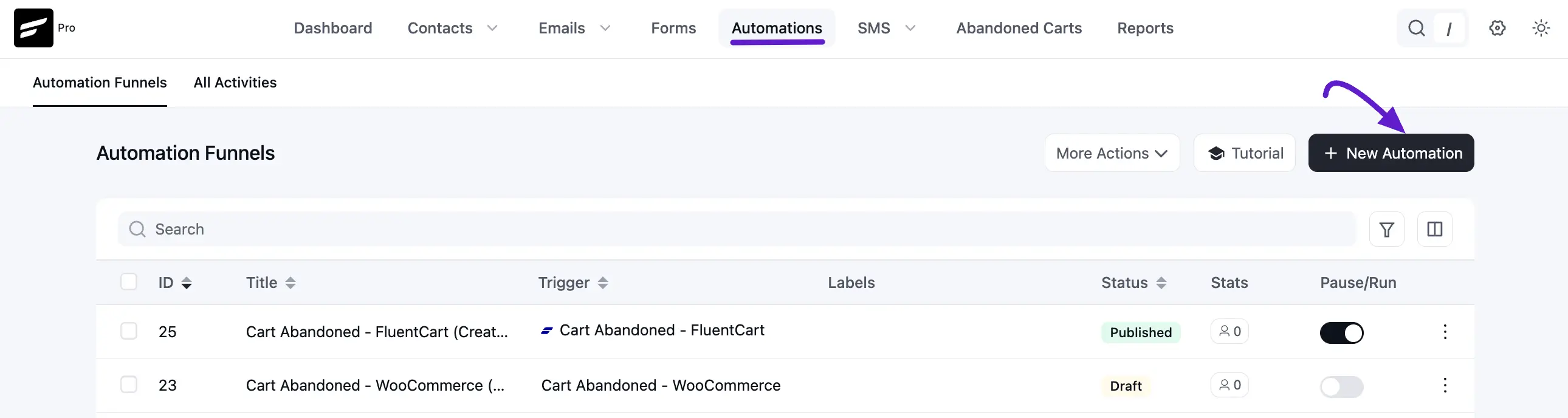The height and width of the screenshot is (418, 1568).
Task: Click the Published status badge
Action: click(x=1141, y=333)
